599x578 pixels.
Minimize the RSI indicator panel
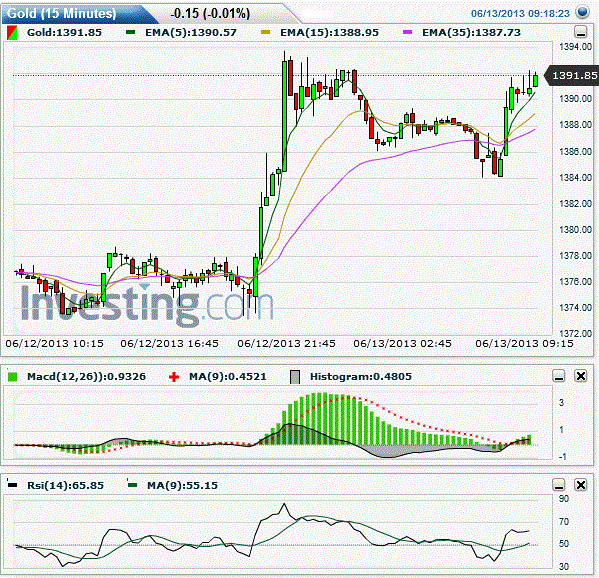click(559, 485)
